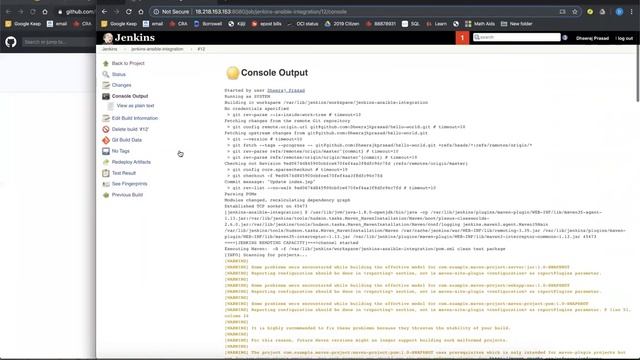Screen dimensions: 640x360
Task: Open the 2019 Citizen bookmark
Action: (x=342, y=24)
